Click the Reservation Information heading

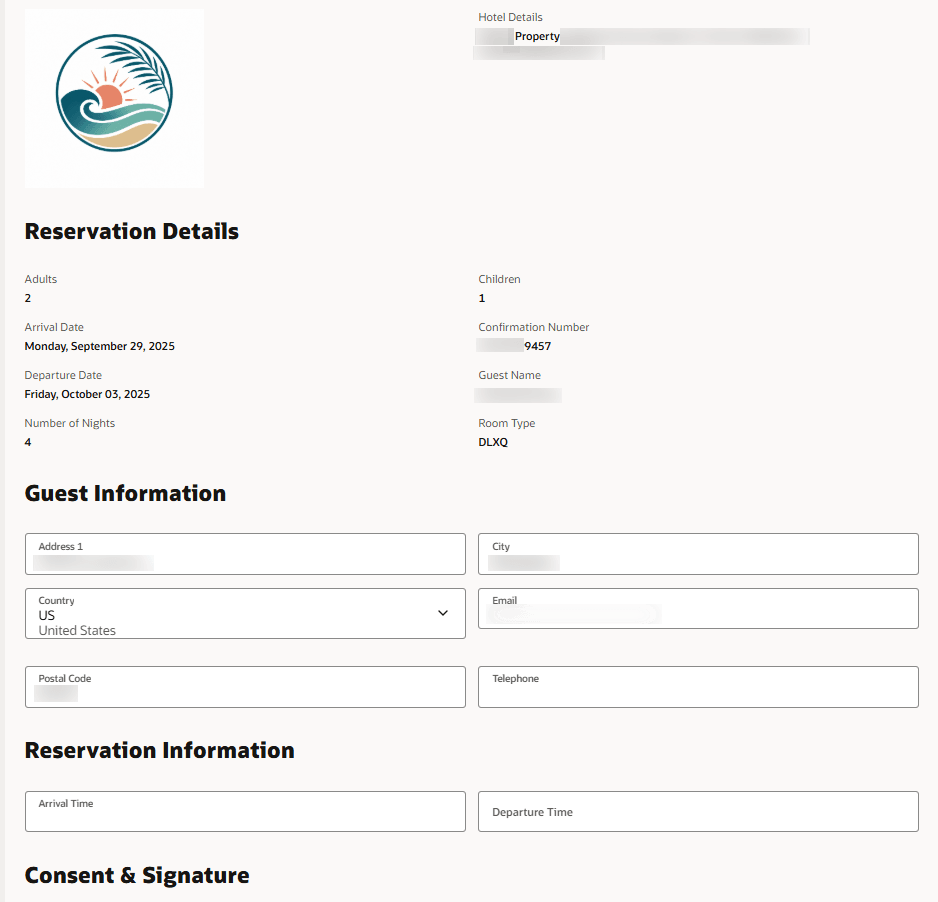coord(159,750)
